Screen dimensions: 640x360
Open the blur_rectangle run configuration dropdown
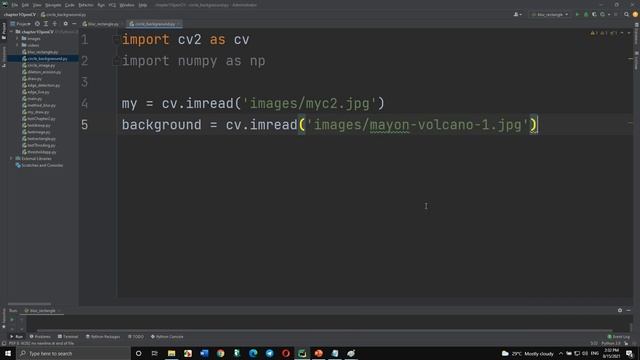pyautogui.click(x=550, y=14)
